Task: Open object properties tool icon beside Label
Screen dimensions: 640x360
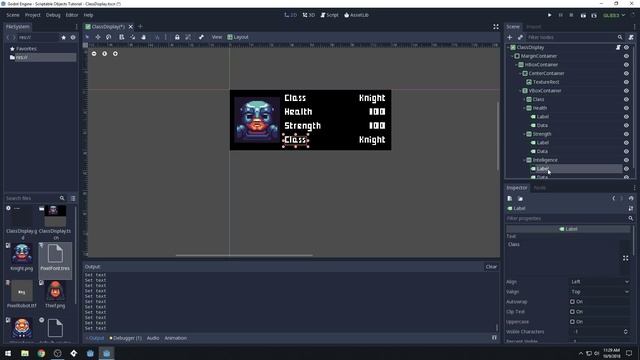Action: pyautogui.click(x=631, y=208)
